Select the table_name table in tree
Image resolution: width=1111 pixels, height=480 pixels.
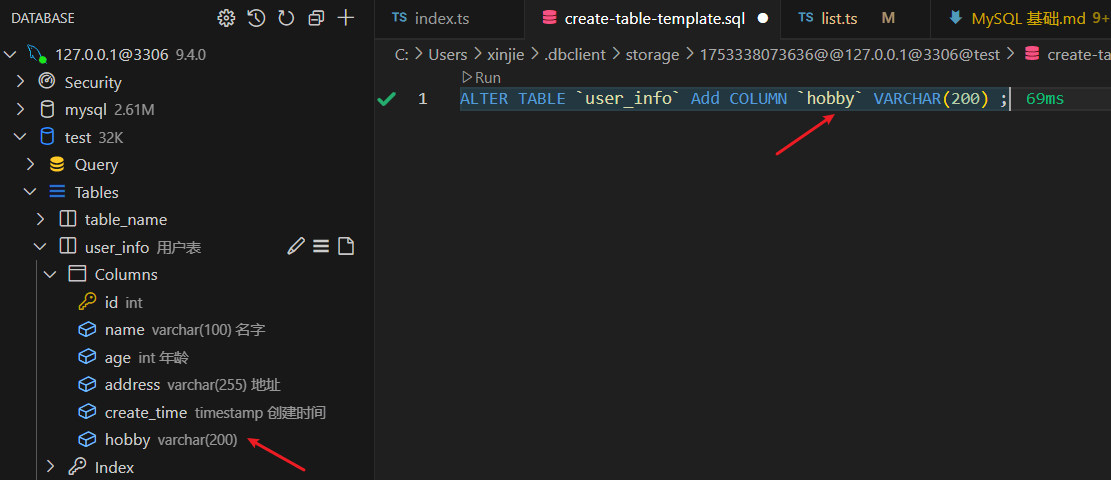(125, 219)
